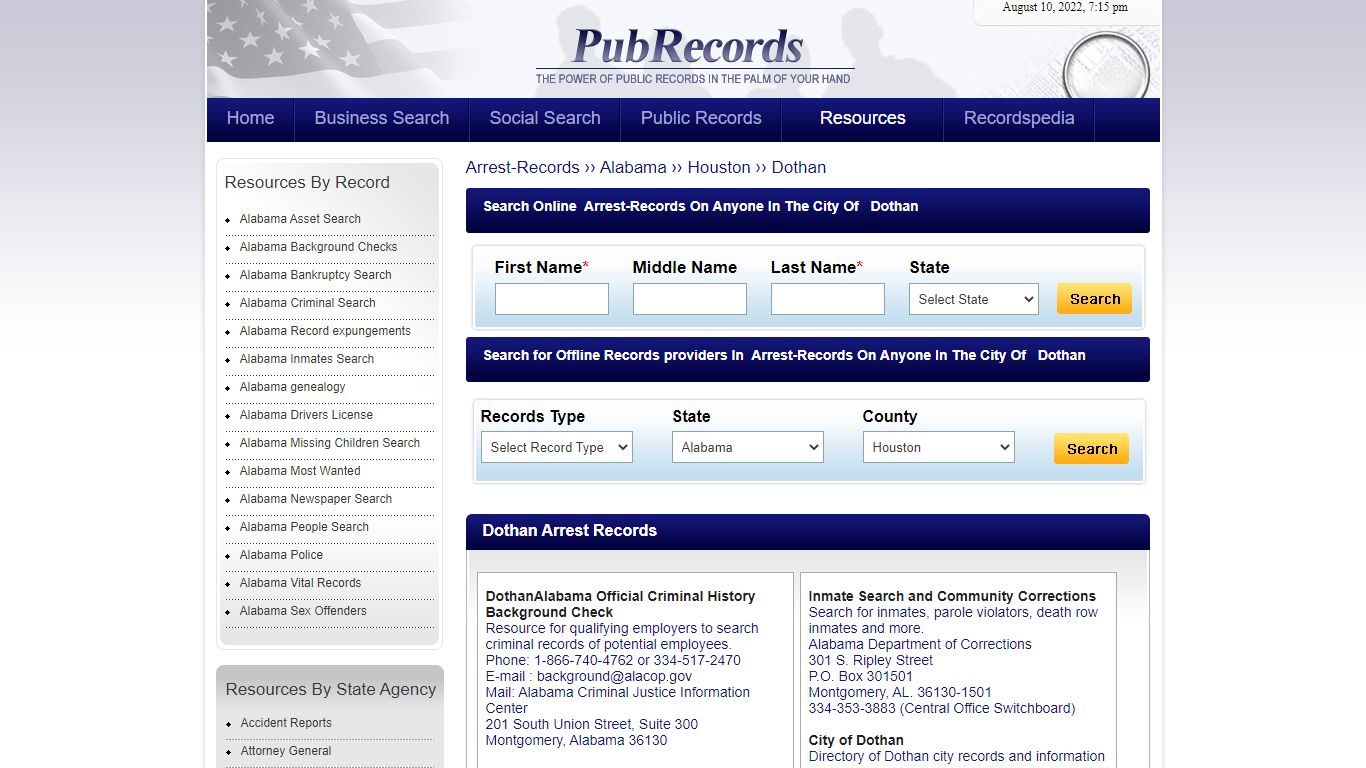Open Alabama Background Checks link

[318, 247]
